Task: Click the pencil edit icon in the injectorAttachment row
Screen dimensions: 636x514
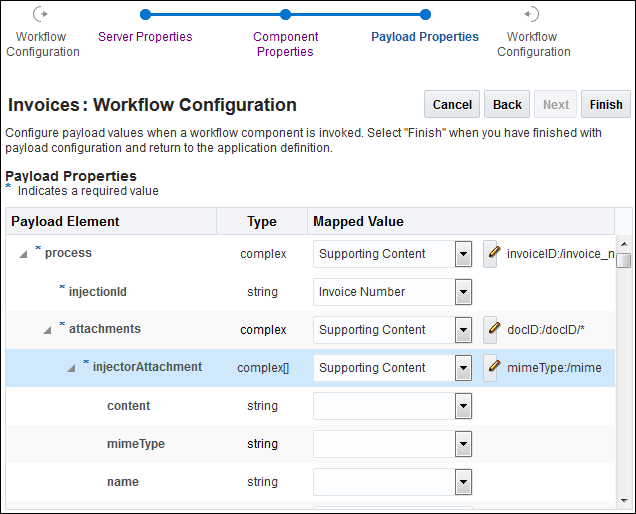Action: click(490, 368)
